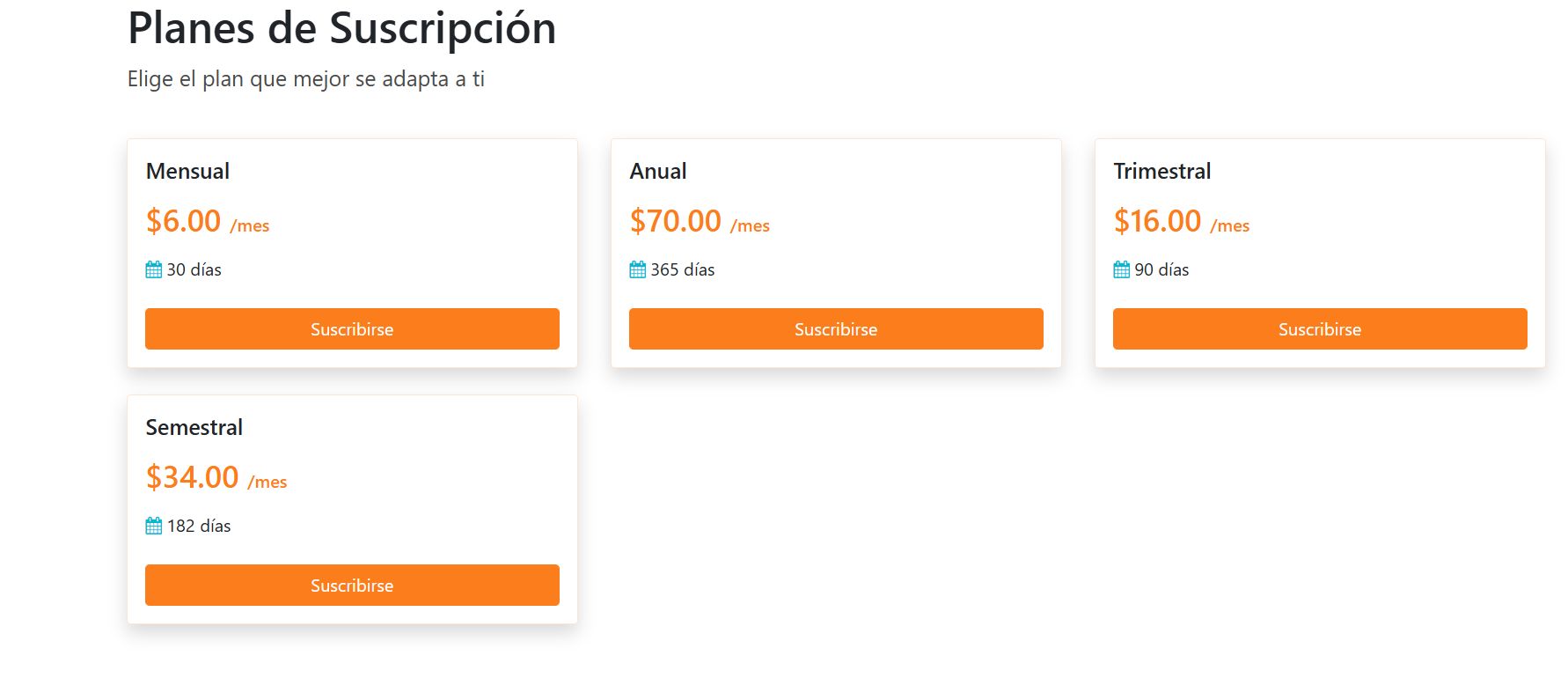
Task: Select the $16.00 price text
Action: (1158, 221)
